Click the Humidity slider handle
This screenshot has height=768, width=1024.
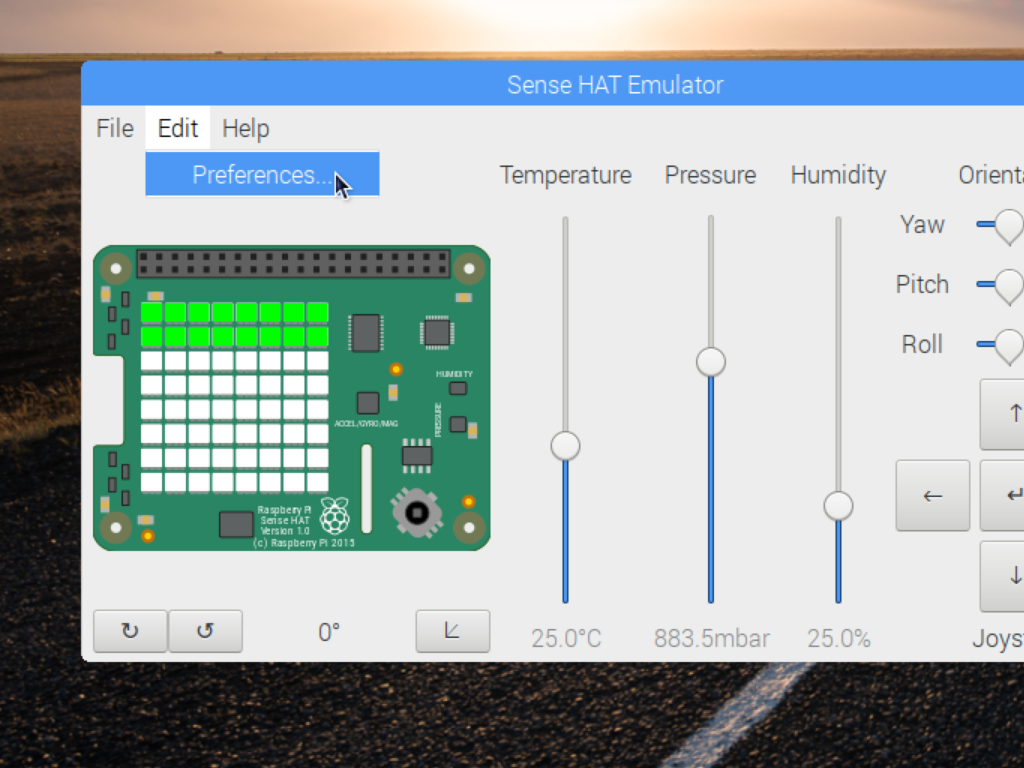[x=839, y=506]
